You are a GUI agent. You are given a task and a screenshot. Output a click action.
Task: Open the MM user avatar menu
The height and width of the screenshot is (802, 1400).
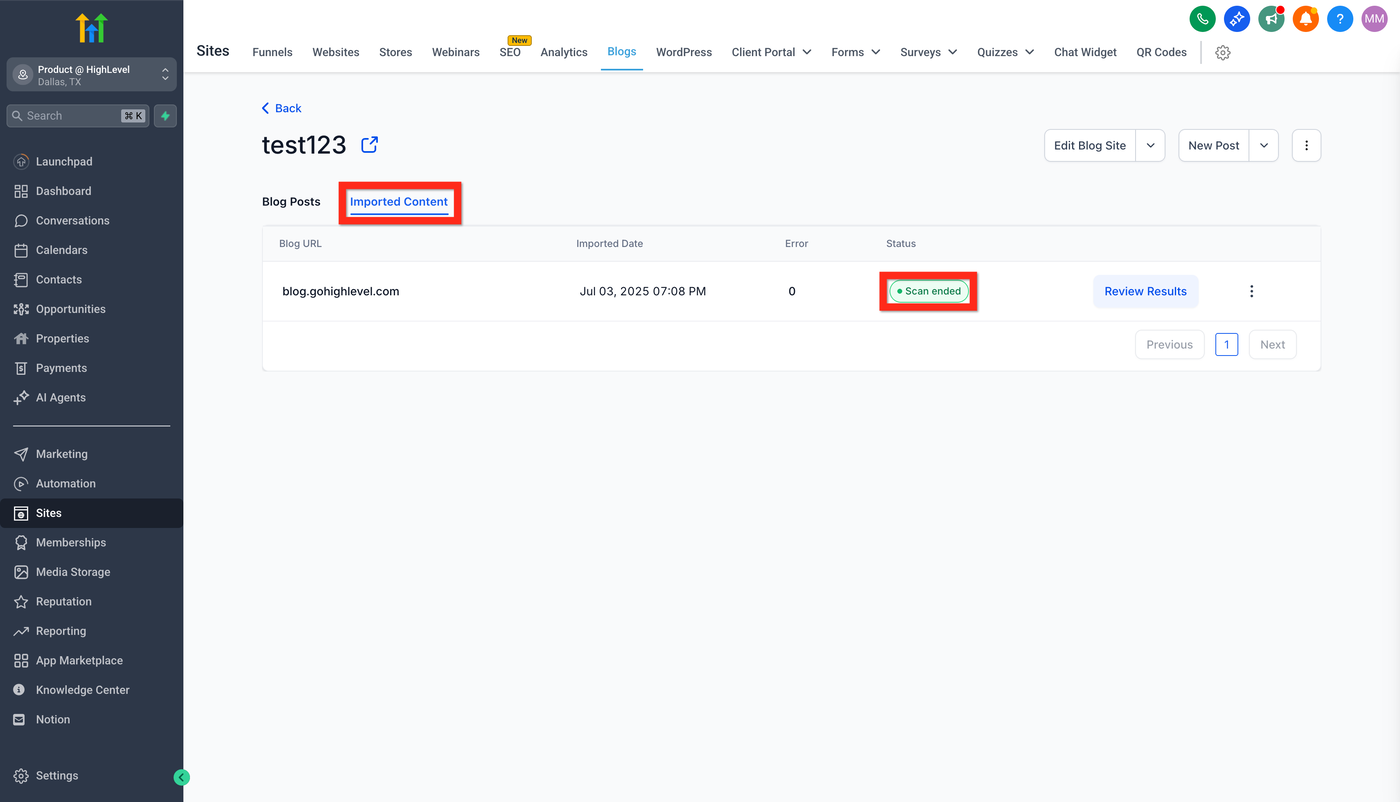[x=1375, y=18]
